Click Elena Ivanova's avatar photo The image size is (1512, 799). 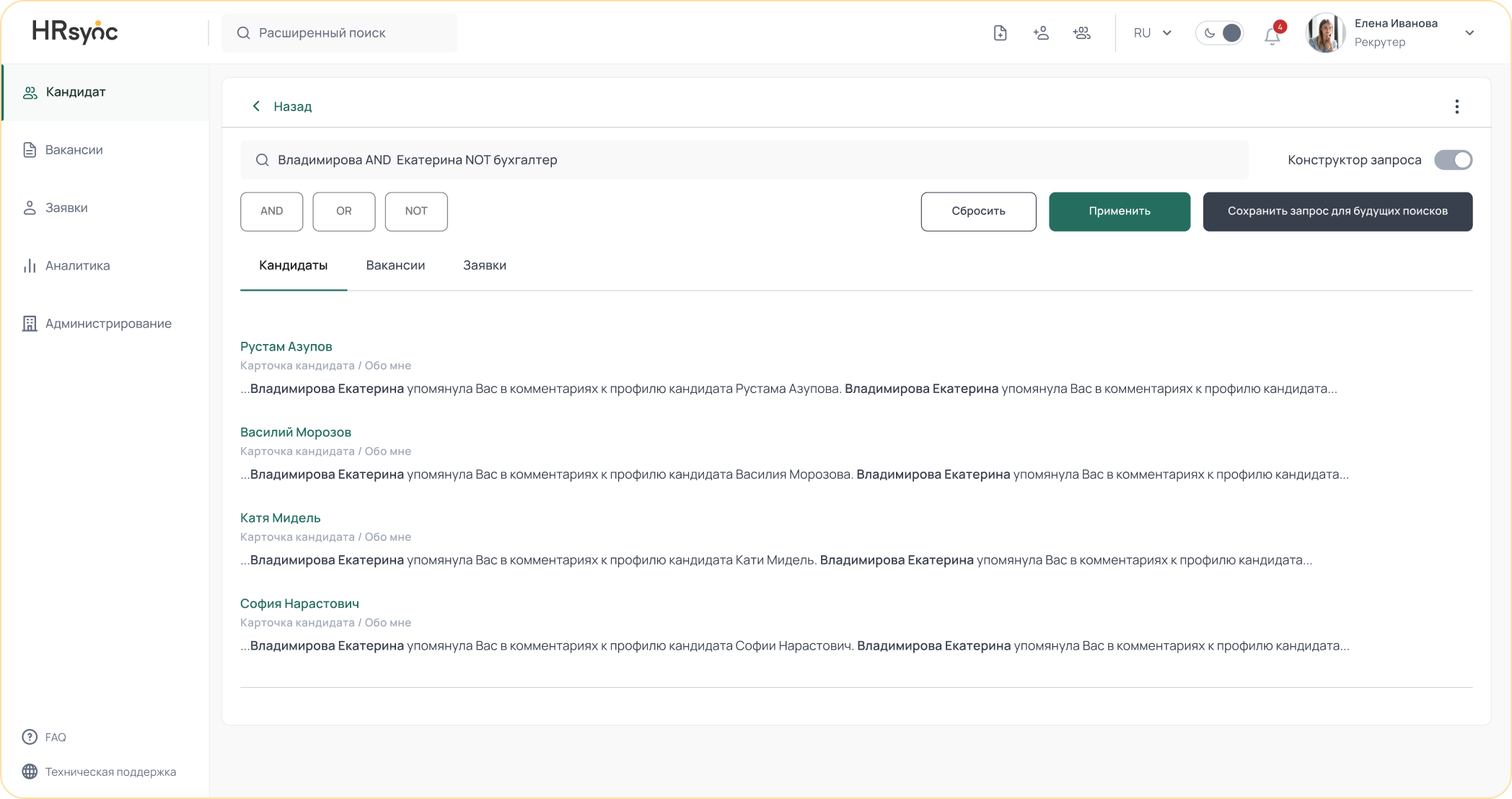click(x=1325, y=33)
